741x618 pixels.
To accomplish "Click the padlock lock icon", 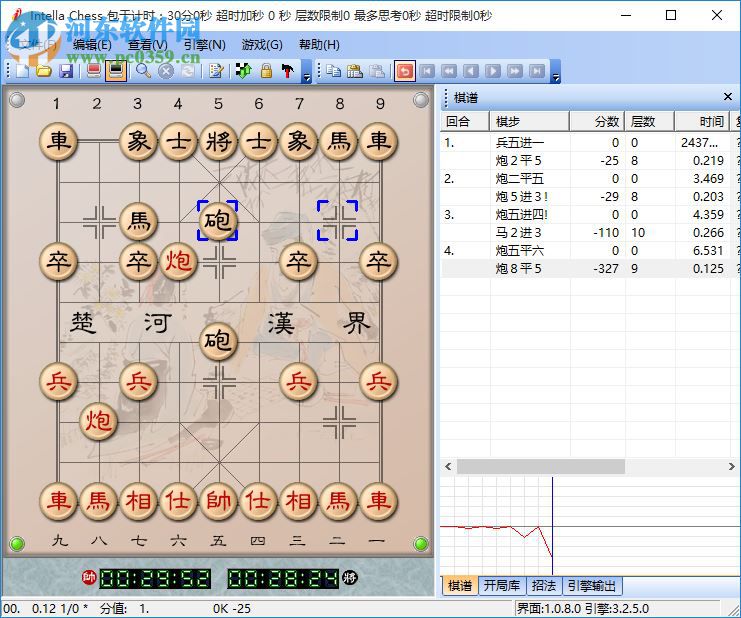I will (267, 71).
